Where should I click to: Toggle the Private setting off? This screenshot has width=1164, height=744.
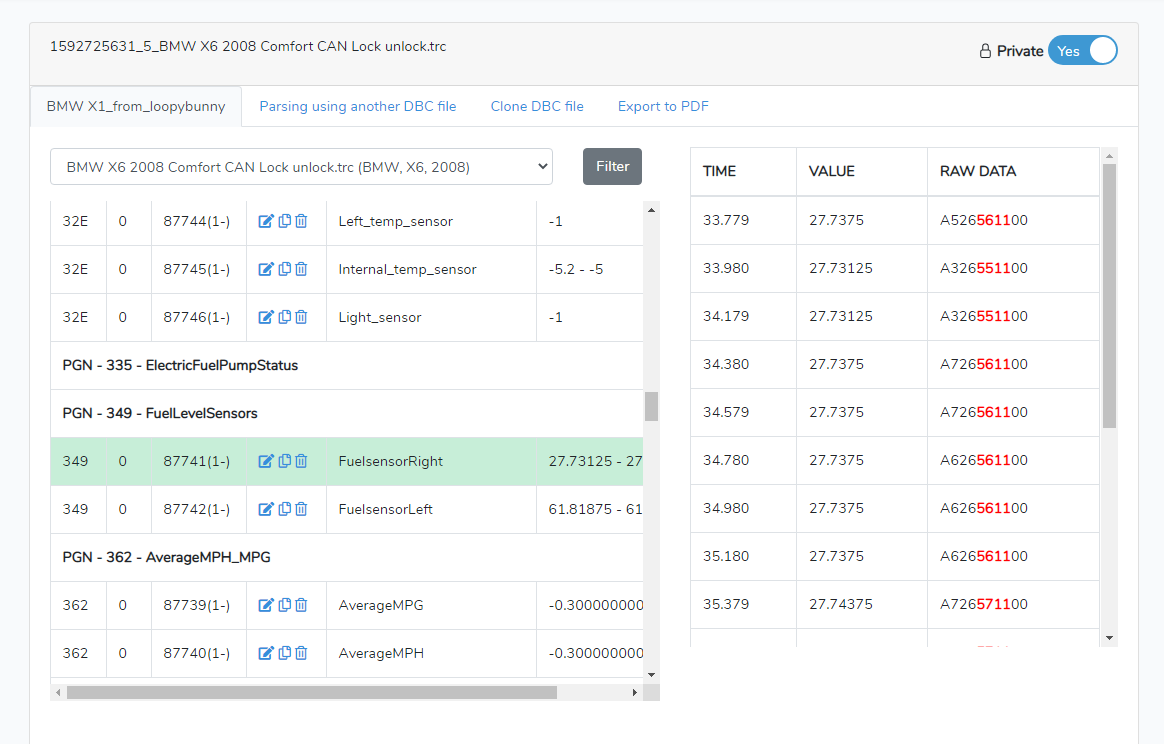[1083, 49]
